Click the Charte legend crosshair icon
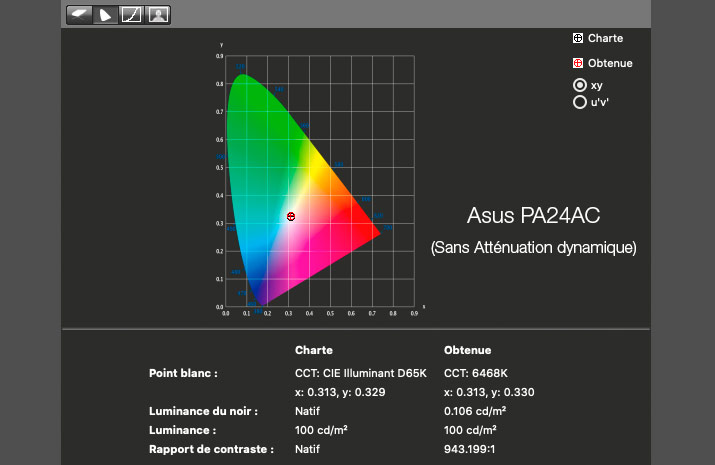 (x=578, y=38)
